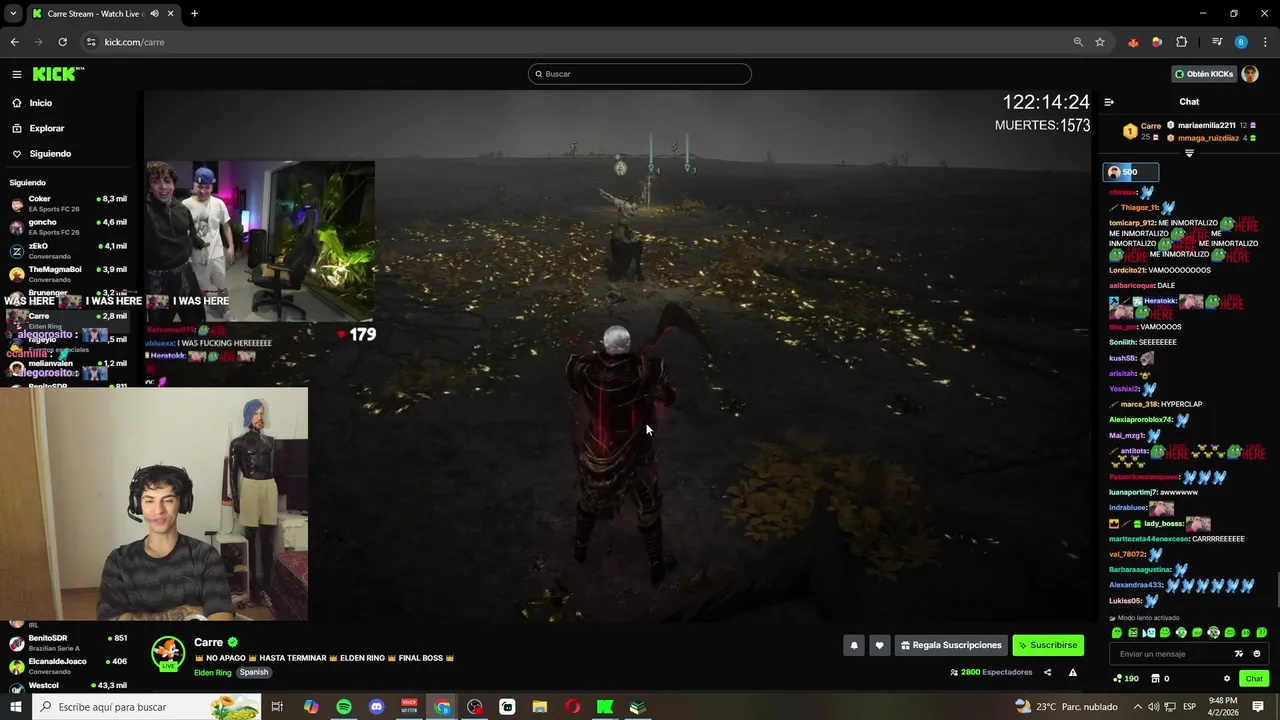Open Chrome three-dot menu

point(1265,42)
